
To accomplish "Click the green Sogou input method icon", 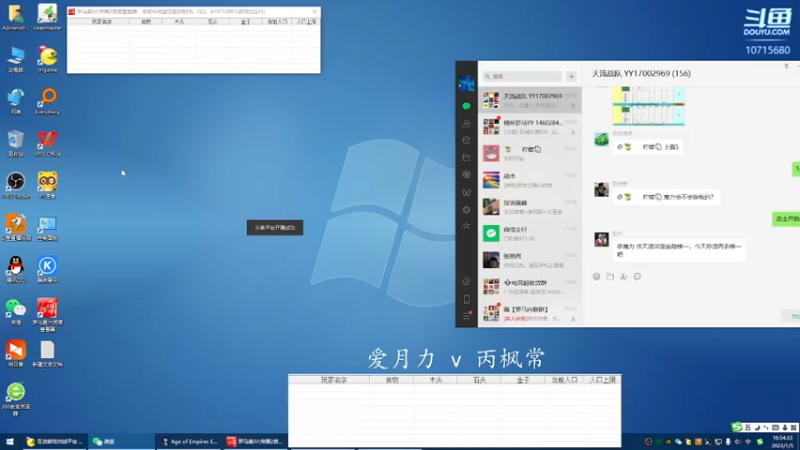I will click(736, 427).
